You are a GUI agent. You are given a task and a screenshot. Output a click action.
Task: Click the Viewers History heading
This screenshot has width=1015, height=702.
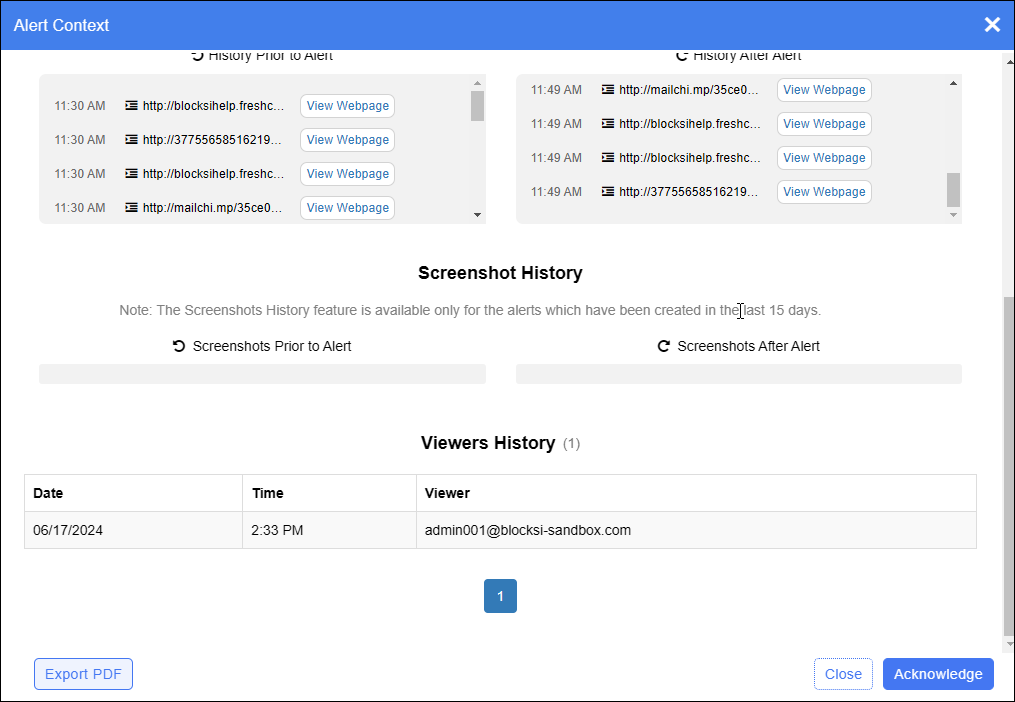tap(488, 443)
